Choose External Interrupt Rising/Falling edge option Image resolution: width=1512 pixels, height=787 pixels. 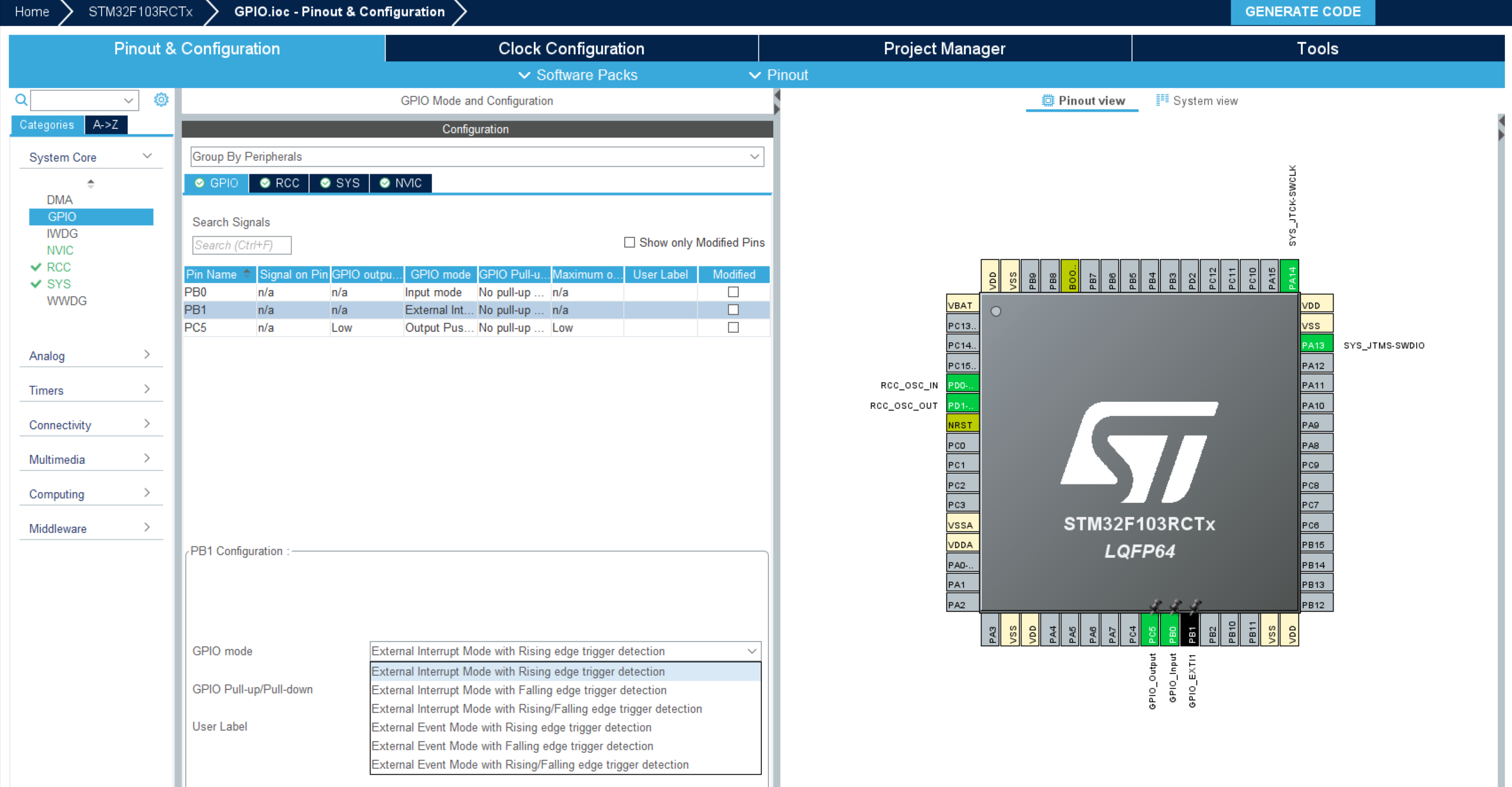565,709
